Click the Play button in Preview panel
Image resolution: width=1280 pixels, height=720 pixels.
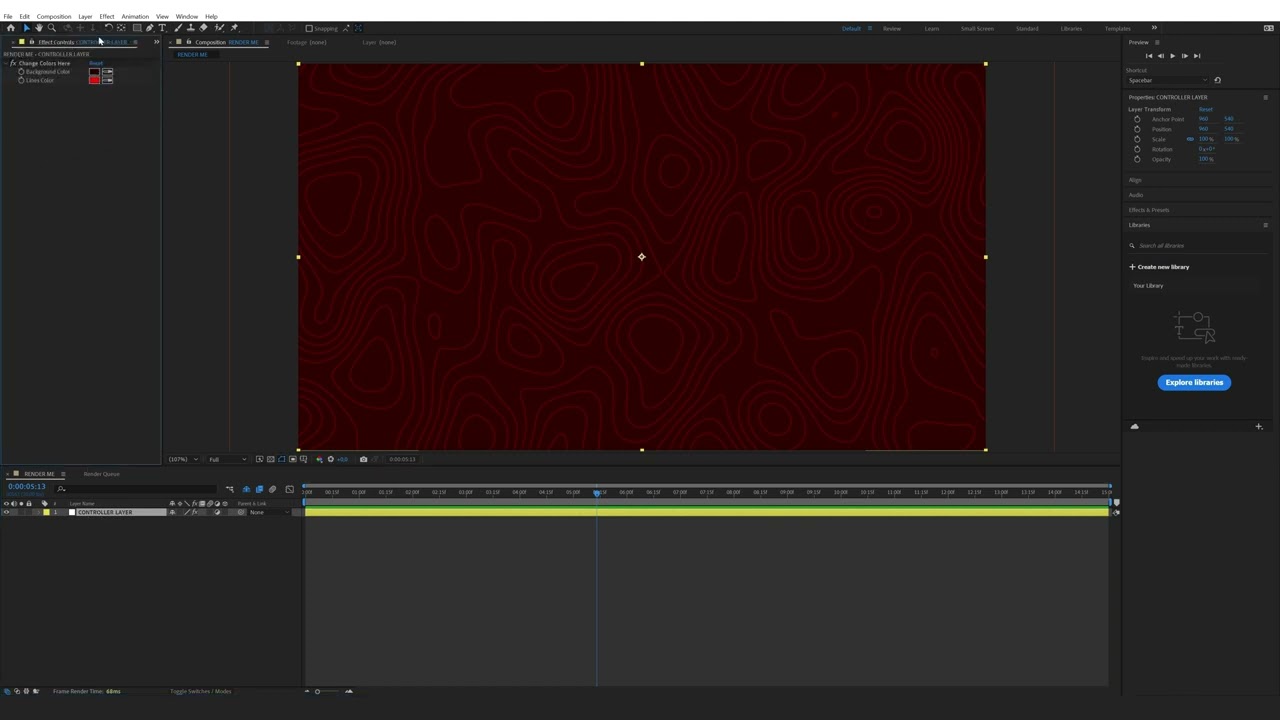pos(1173,56)
